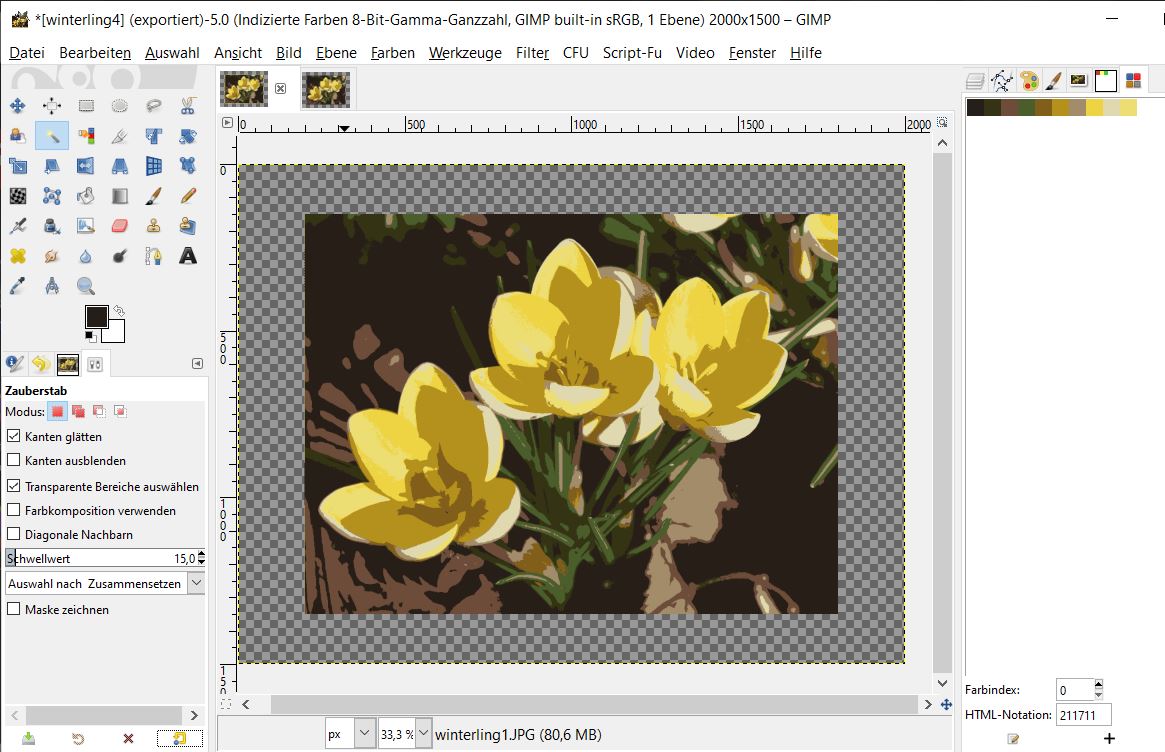Choose subtract from selection mode (third Modus icon)
The image size is (1165, 752).
pyautogui.click(x=99, y=411)
